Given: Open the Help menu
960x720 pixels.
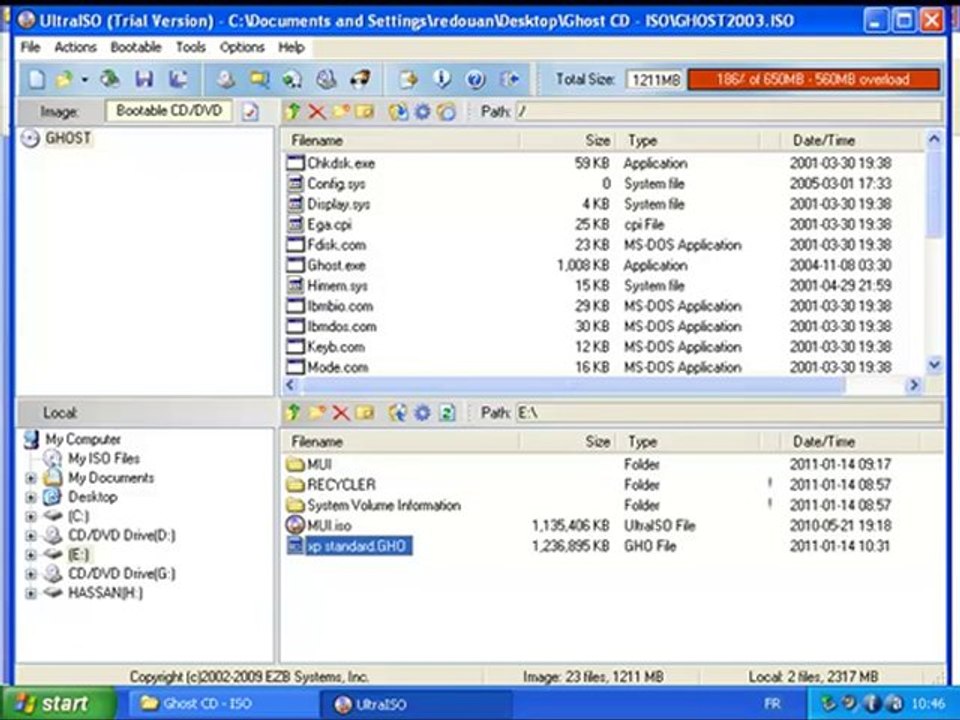Looking at the screenshot, I should tap(291, 47).
